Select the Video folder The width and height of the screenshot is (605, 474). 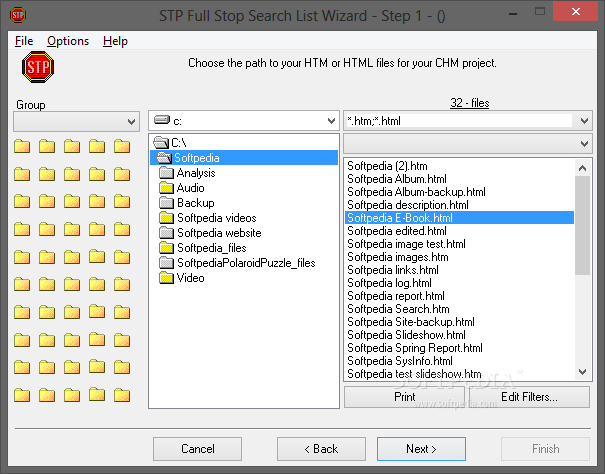[190, 278]
